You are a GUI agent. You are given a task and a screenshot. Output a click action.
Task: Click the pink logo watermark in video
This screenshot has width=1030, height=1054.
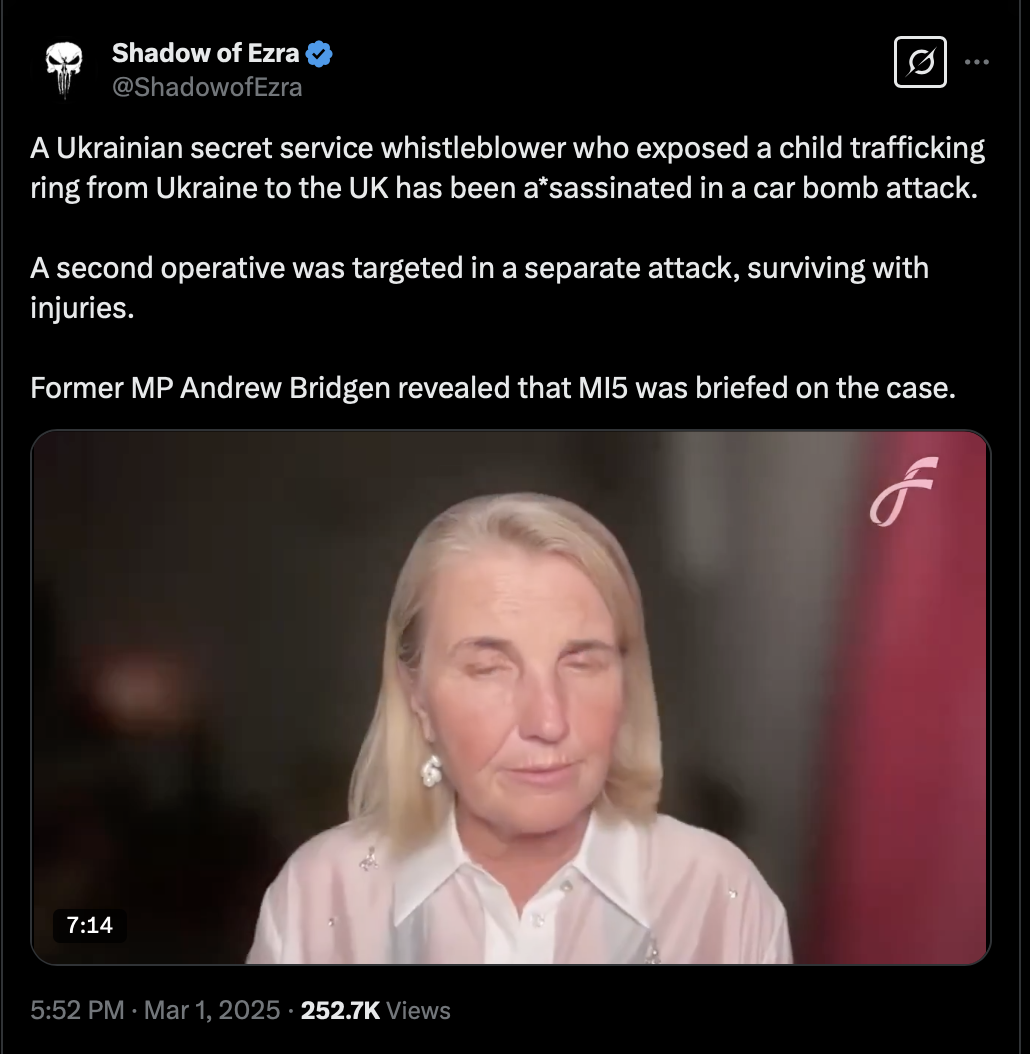[x=903, y=490]
